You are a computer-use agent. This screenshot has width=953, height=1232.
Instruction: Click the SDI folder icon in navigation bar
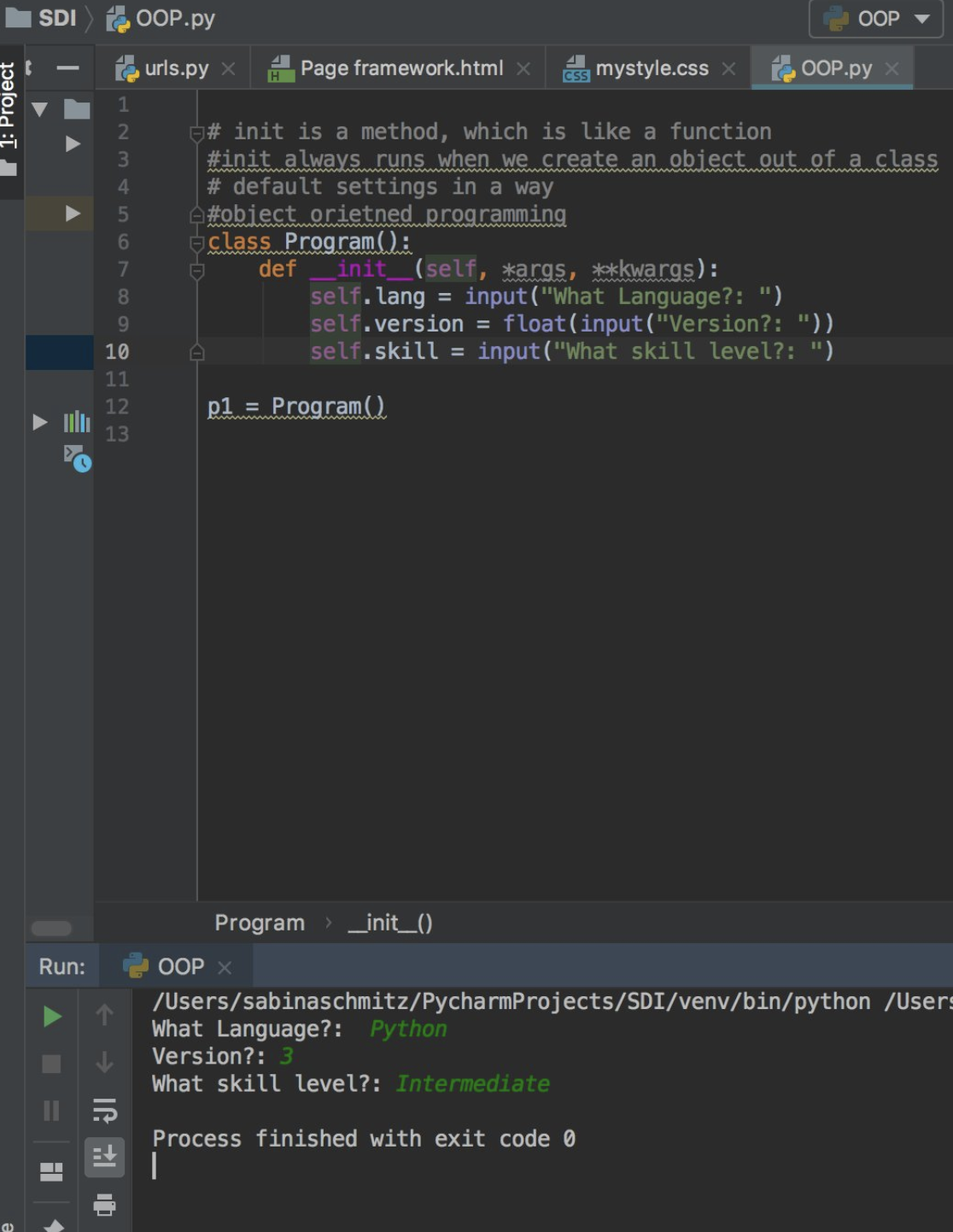tap(18, 18)
